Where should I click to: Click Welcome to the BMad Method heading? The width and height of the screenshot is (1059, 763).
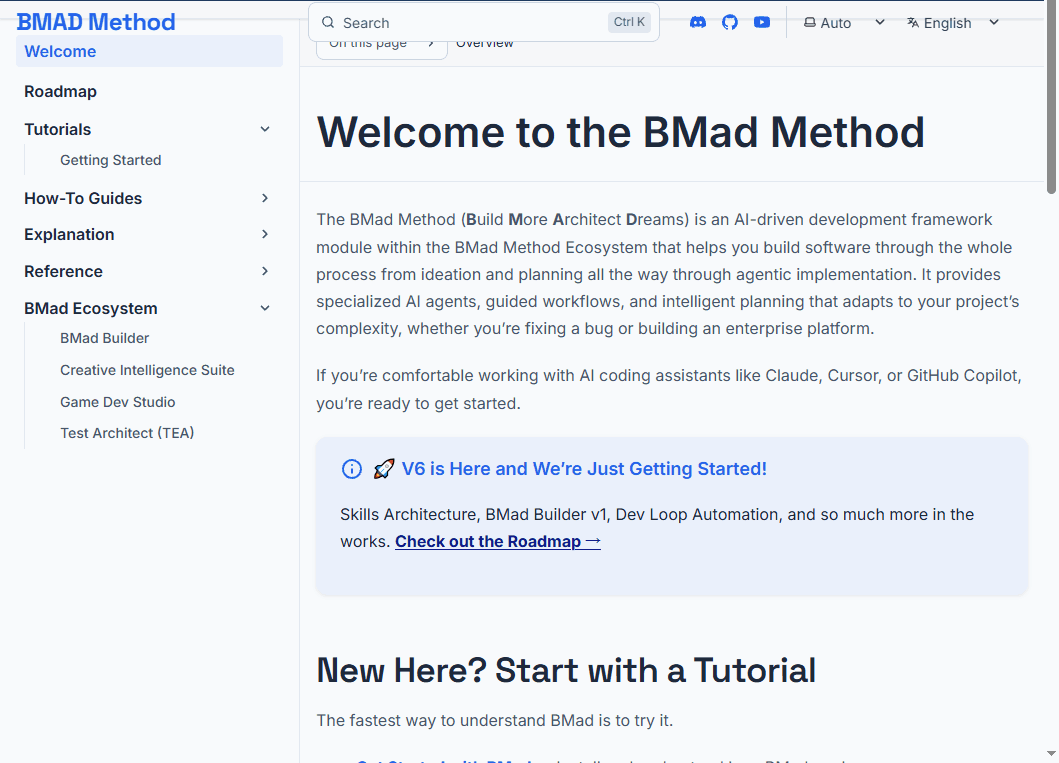(621, 132)
